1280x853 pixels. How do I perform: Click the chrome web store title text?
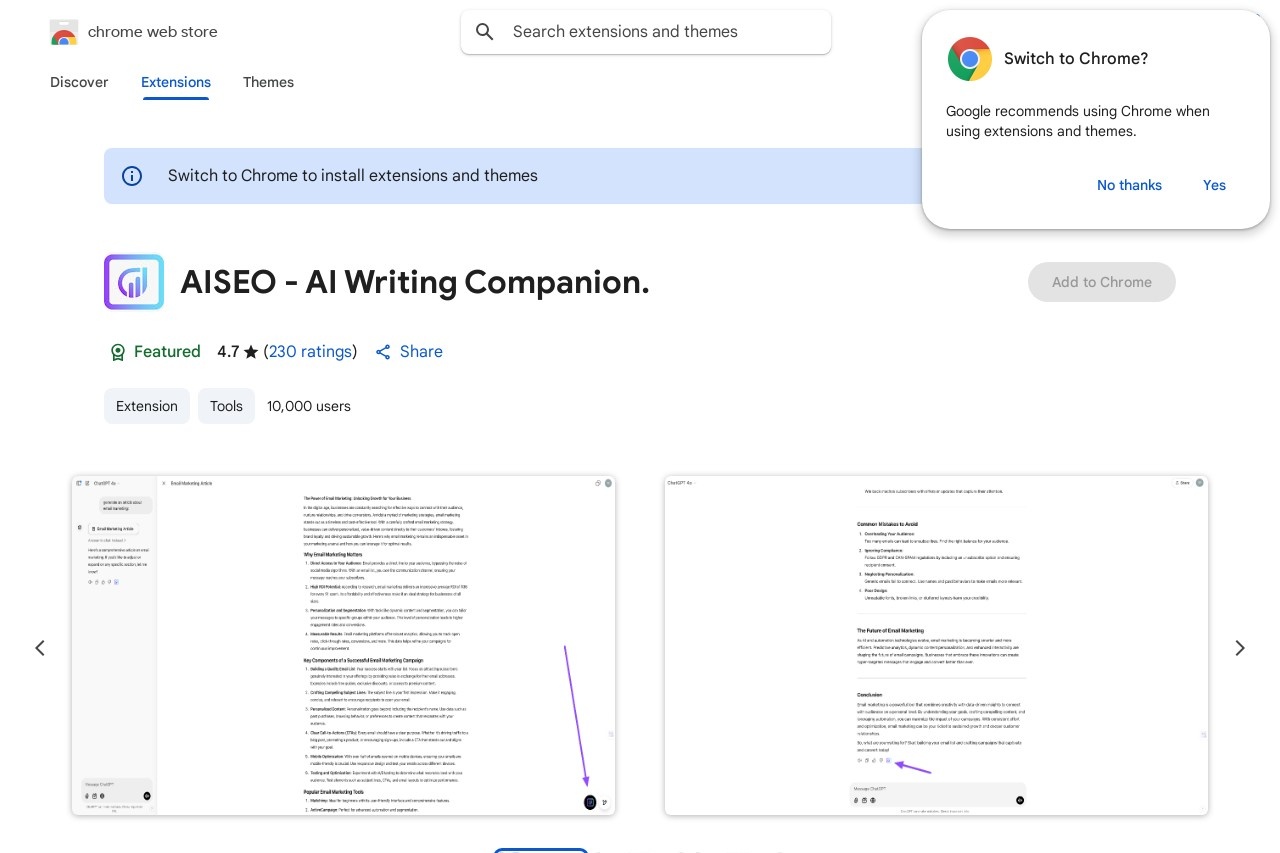coord(153,32)
